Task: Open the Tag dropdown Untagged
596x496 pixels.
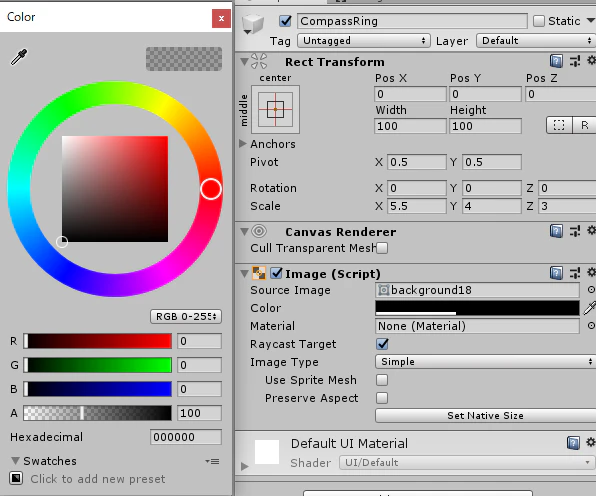Action: [364, 40]
